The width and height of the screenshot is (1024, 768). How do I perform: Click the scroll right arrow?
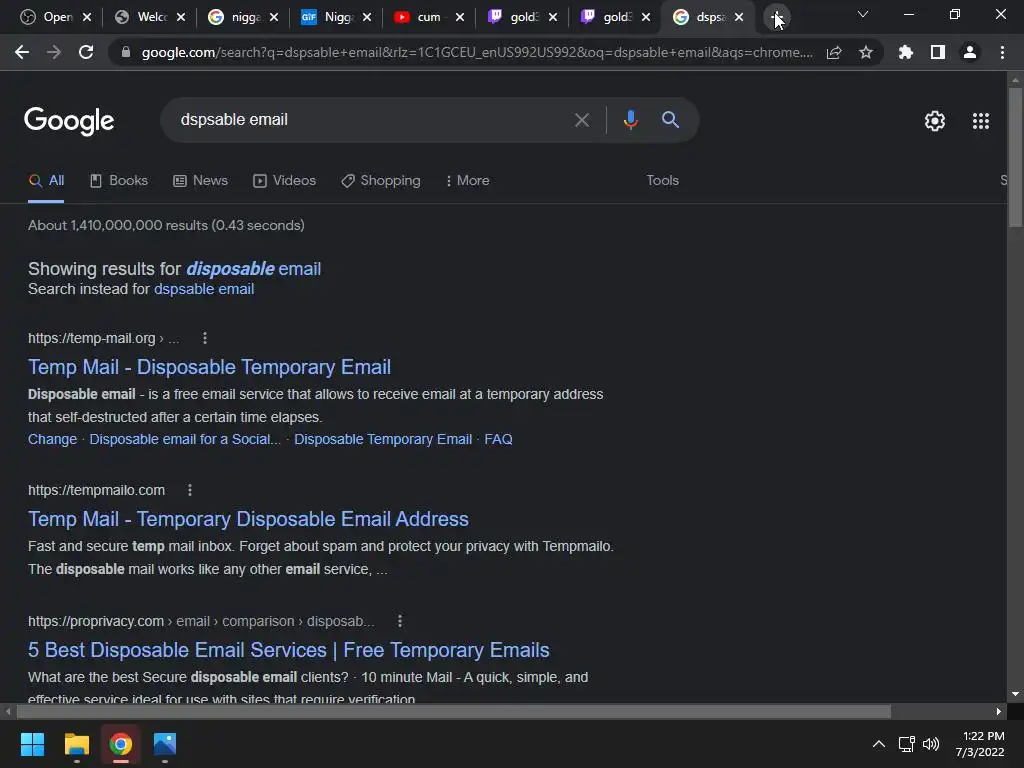[x=999, y=711]
